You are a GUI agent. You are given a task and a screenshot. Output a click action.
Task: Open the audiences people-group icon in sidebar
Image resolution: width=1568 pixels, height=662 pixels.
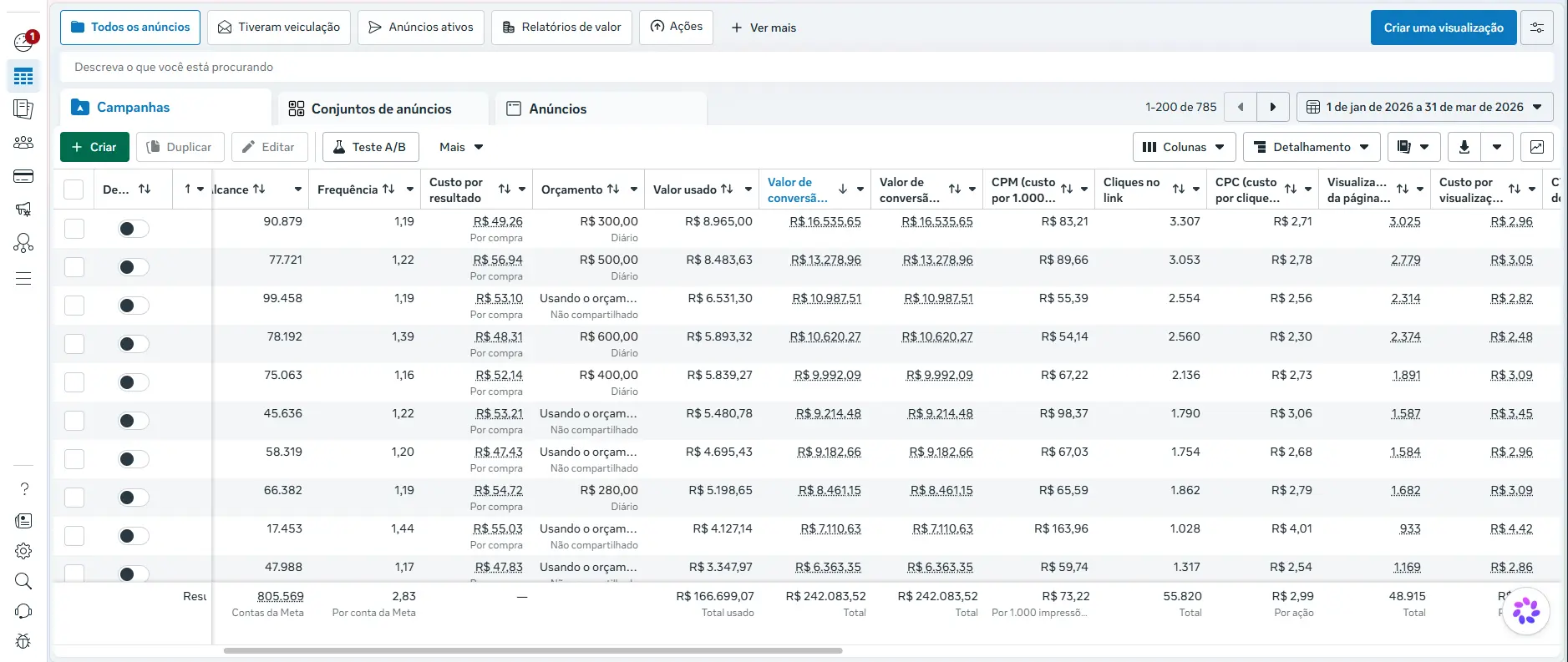[x=23, y=143]
